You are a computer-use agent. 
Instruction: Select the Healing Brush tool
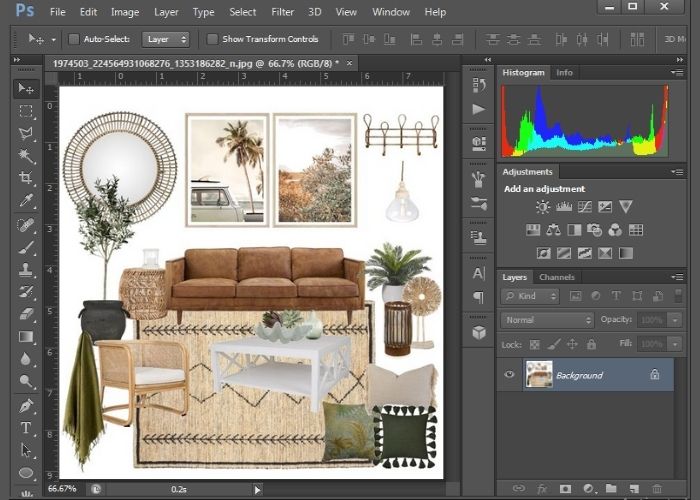tap(26, 225)
